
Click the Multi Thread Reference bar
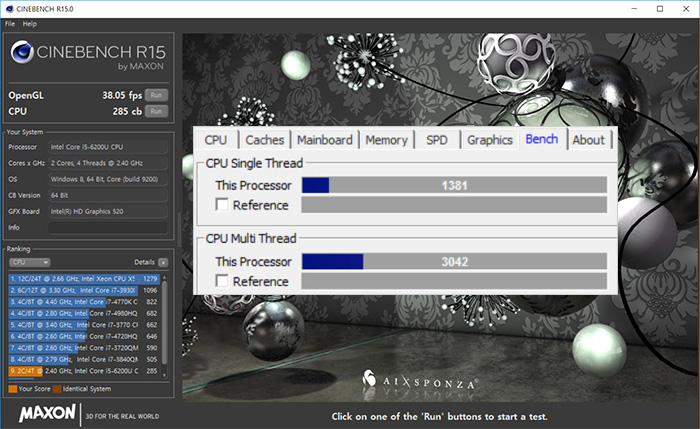click(x=454, y=281)
